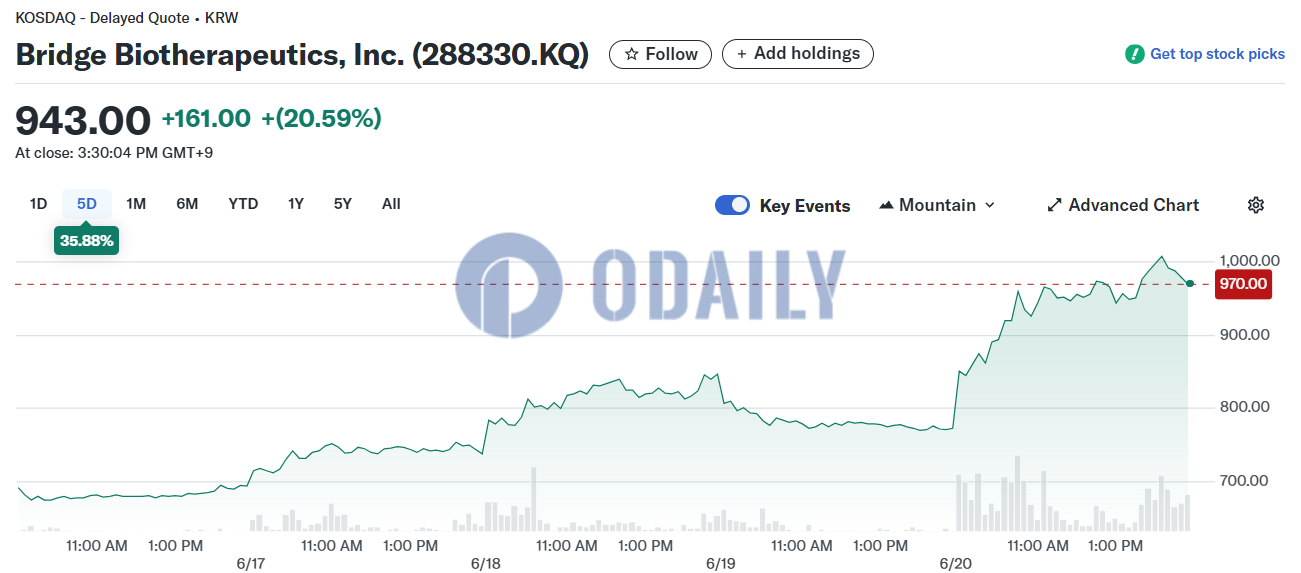Screen dimensions: 1301x573
Task: Click the Bridge Biotherapeutics, Inc. title
Action: pos(302,55)
